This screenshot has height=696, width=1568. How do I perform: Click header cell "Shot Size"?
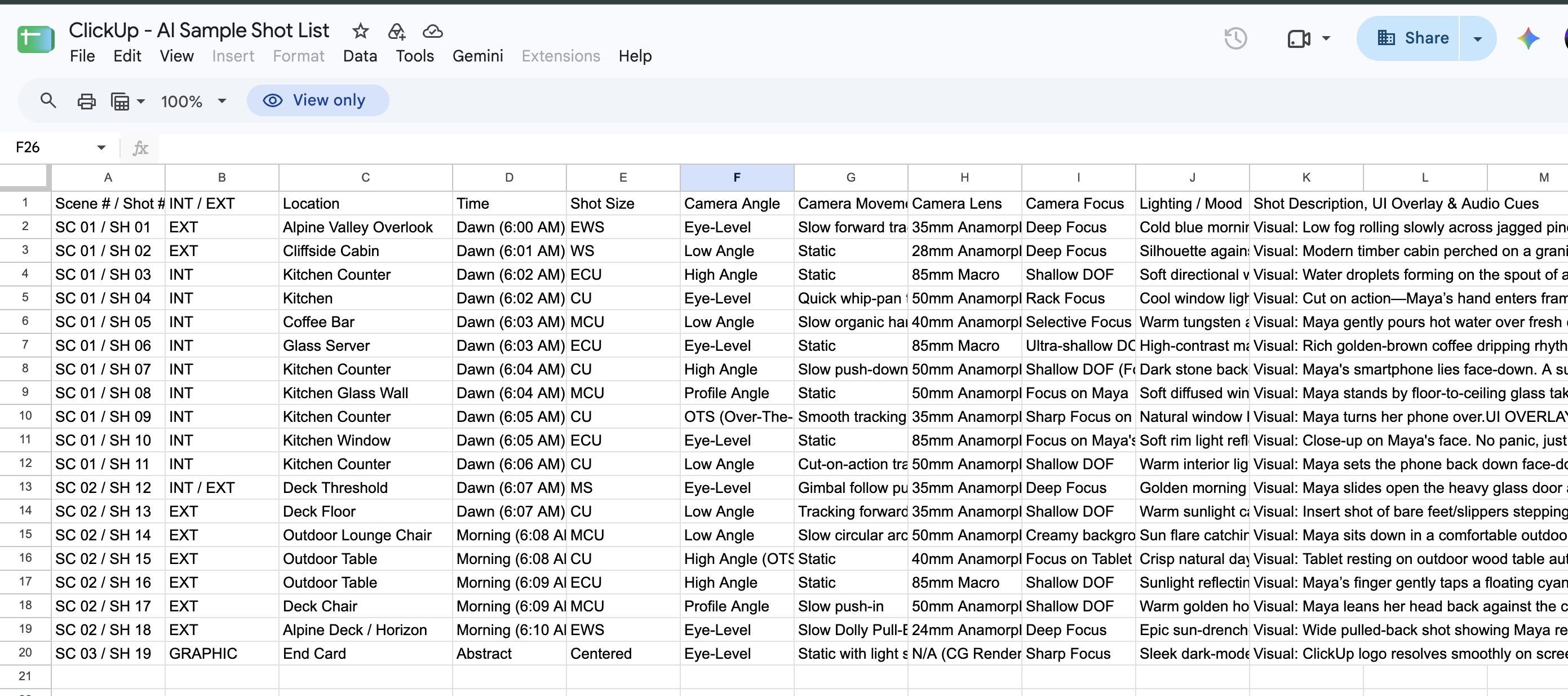tap(623, 204)
